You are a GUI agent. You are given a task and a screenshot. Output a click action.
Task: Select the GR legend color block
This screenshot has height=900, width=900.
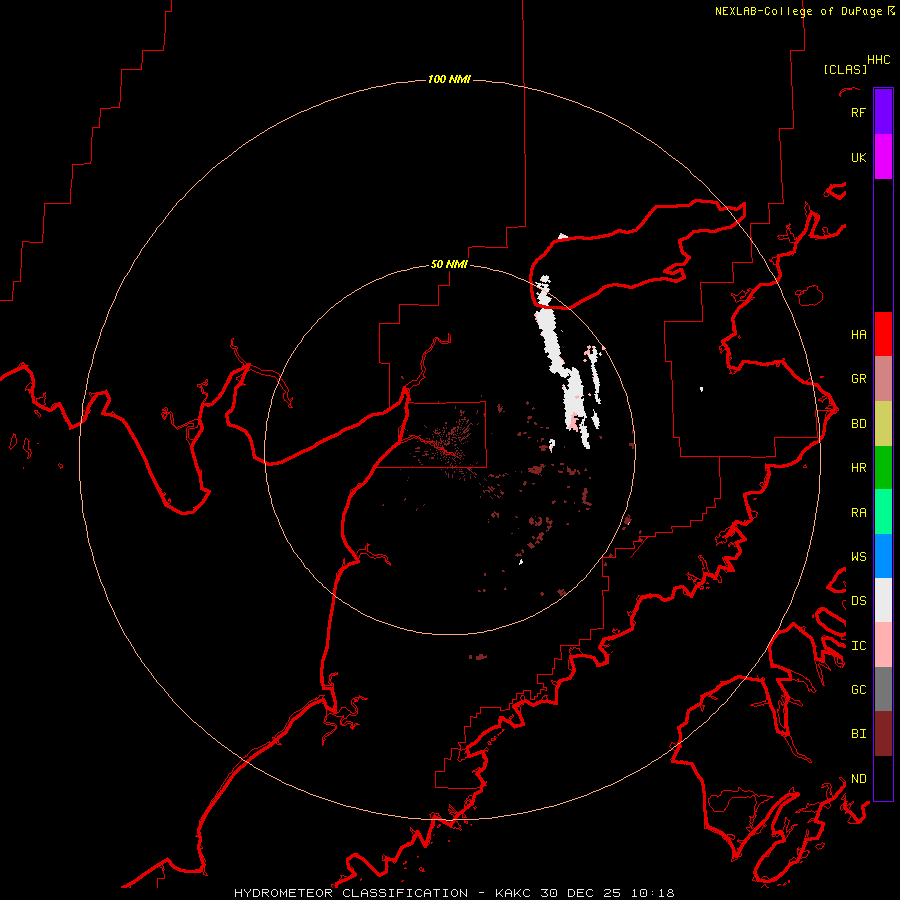tap(883, 379)
